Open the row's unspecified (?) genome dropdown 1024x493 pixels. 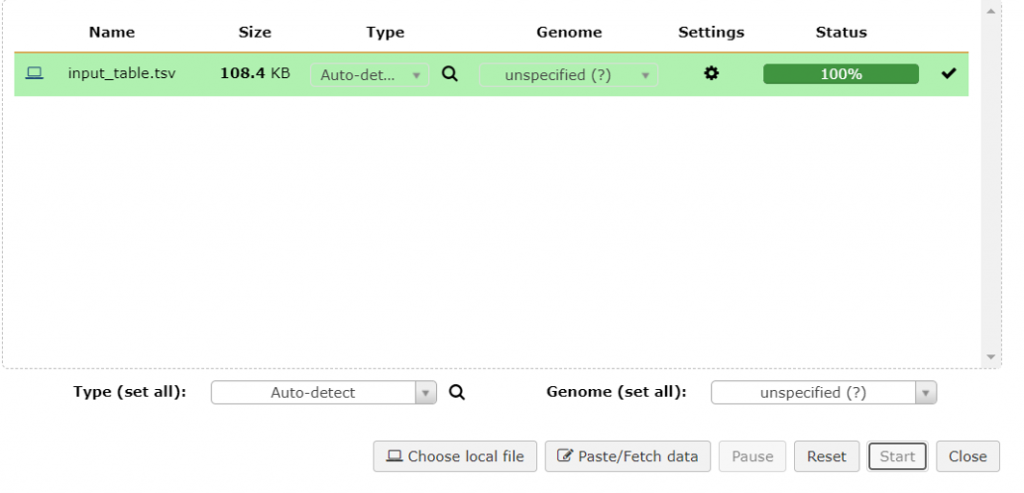tap(568, 75)
